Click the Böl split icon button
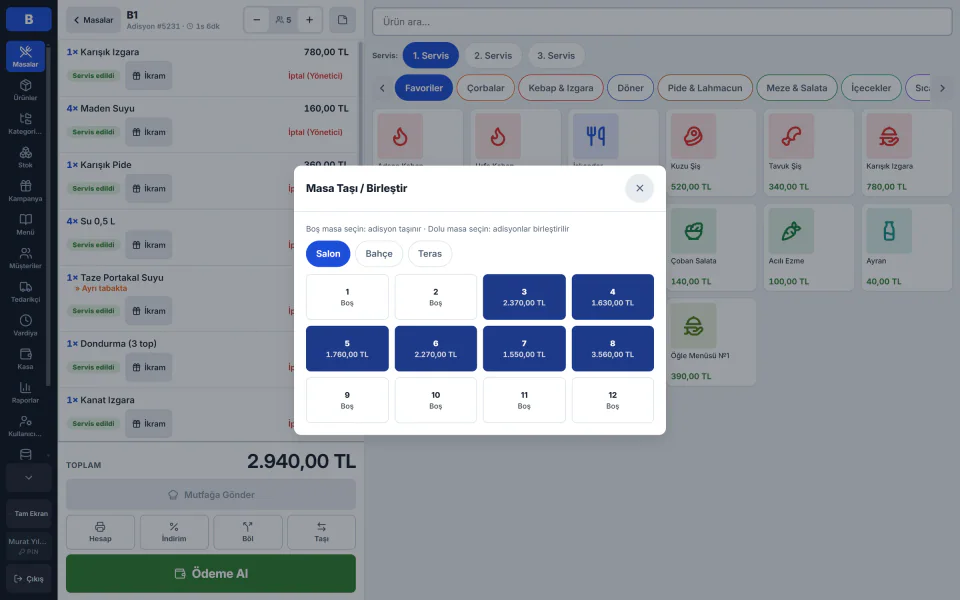 tap(248, 532)
